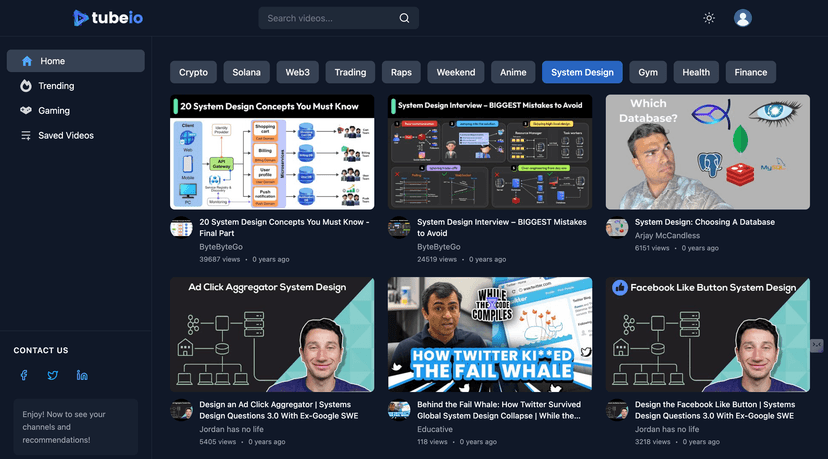Click the small widget icon at right edge
Viewport: 828px width, 459px height.
pyautogui.click(x=817, y=345)
